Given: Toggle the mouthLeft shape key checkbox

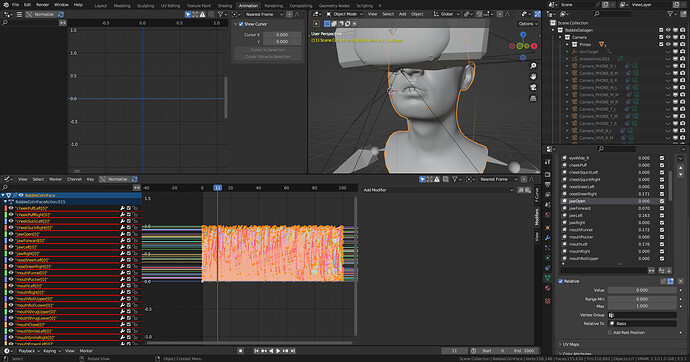Looking at the screenshot, I should click(661, 244).
